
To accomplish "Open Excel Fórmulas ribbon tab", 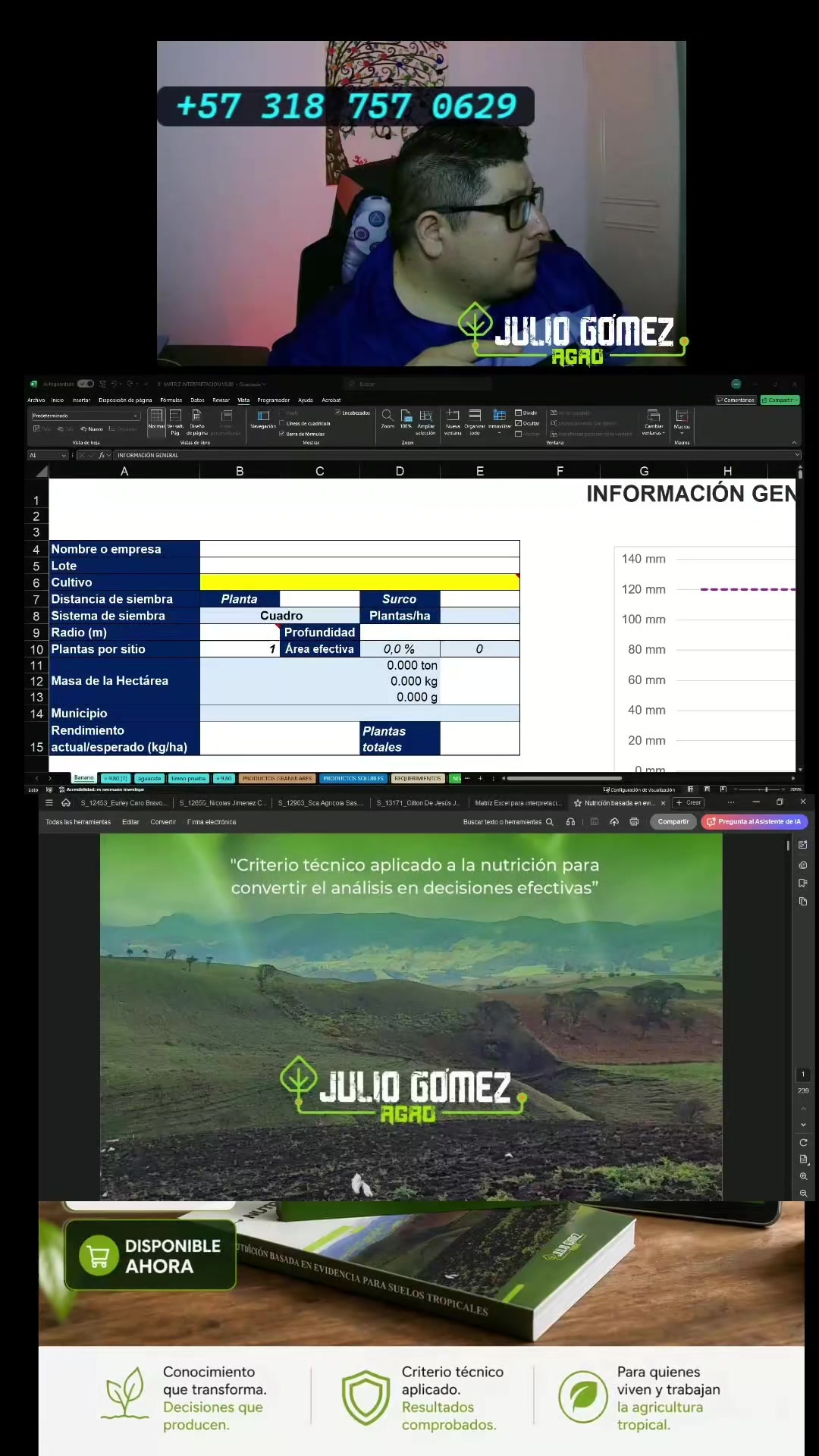I will (x=171, y=400).
